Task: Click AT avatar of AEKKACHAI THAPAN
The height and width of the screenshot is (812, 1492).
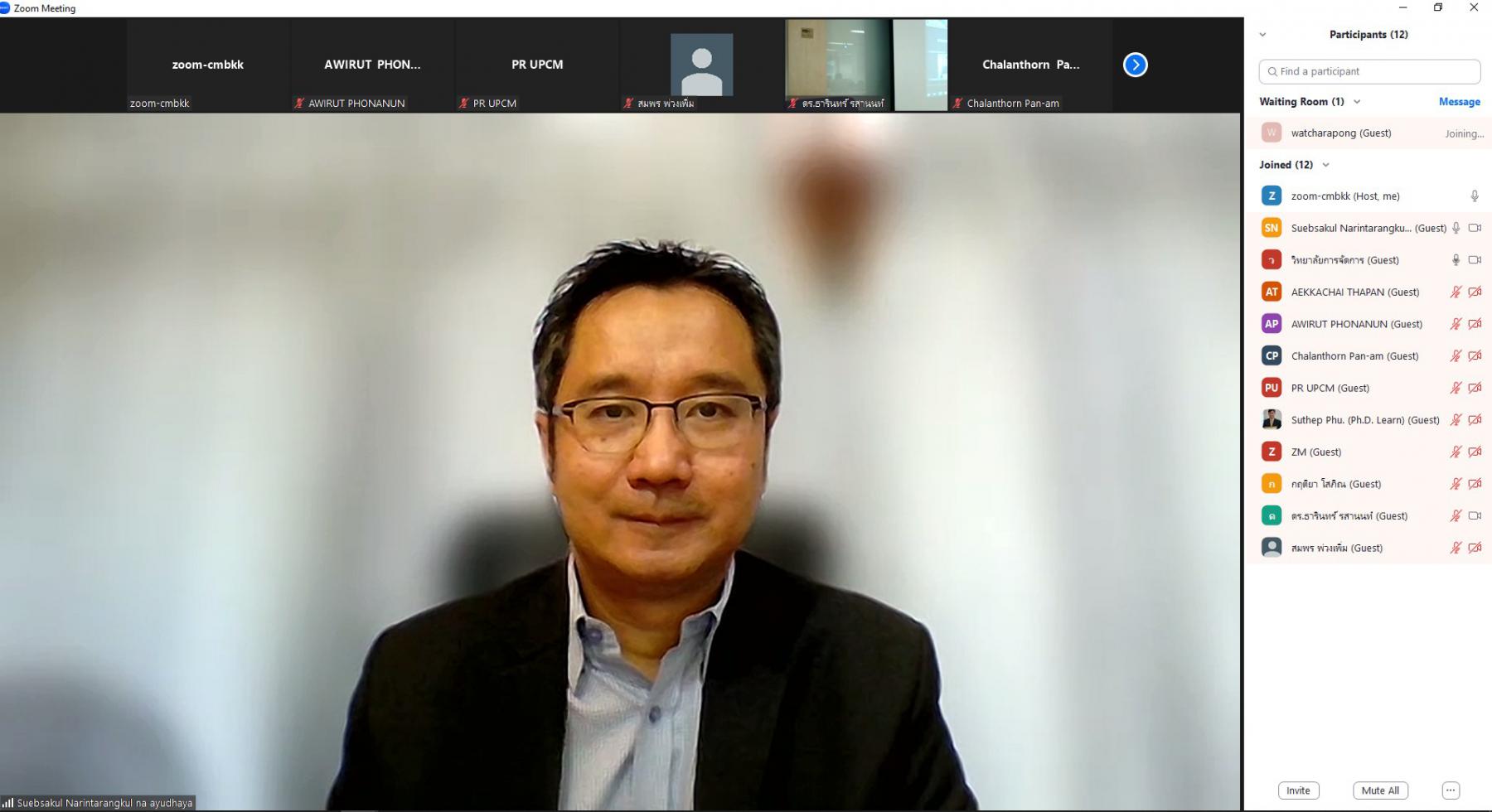Action: point(1272,292)
